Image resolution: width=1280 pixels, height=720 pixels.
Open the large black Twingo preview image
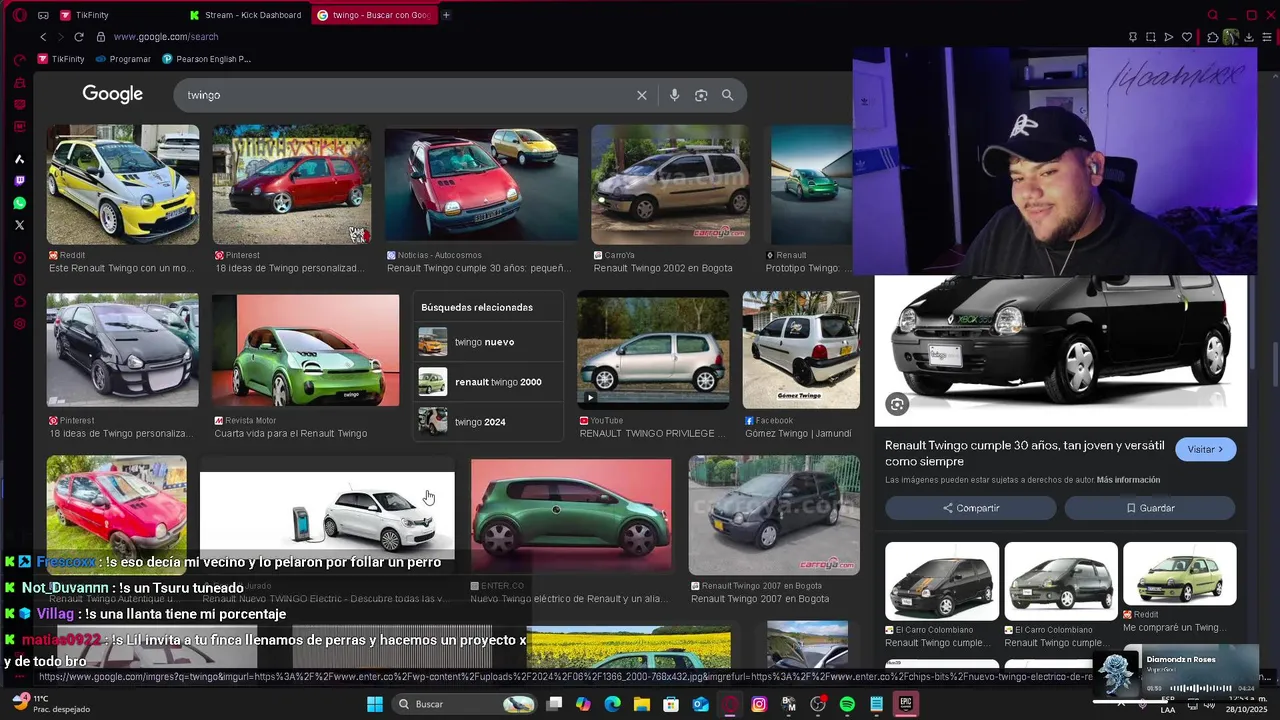tap(1061, 351)
